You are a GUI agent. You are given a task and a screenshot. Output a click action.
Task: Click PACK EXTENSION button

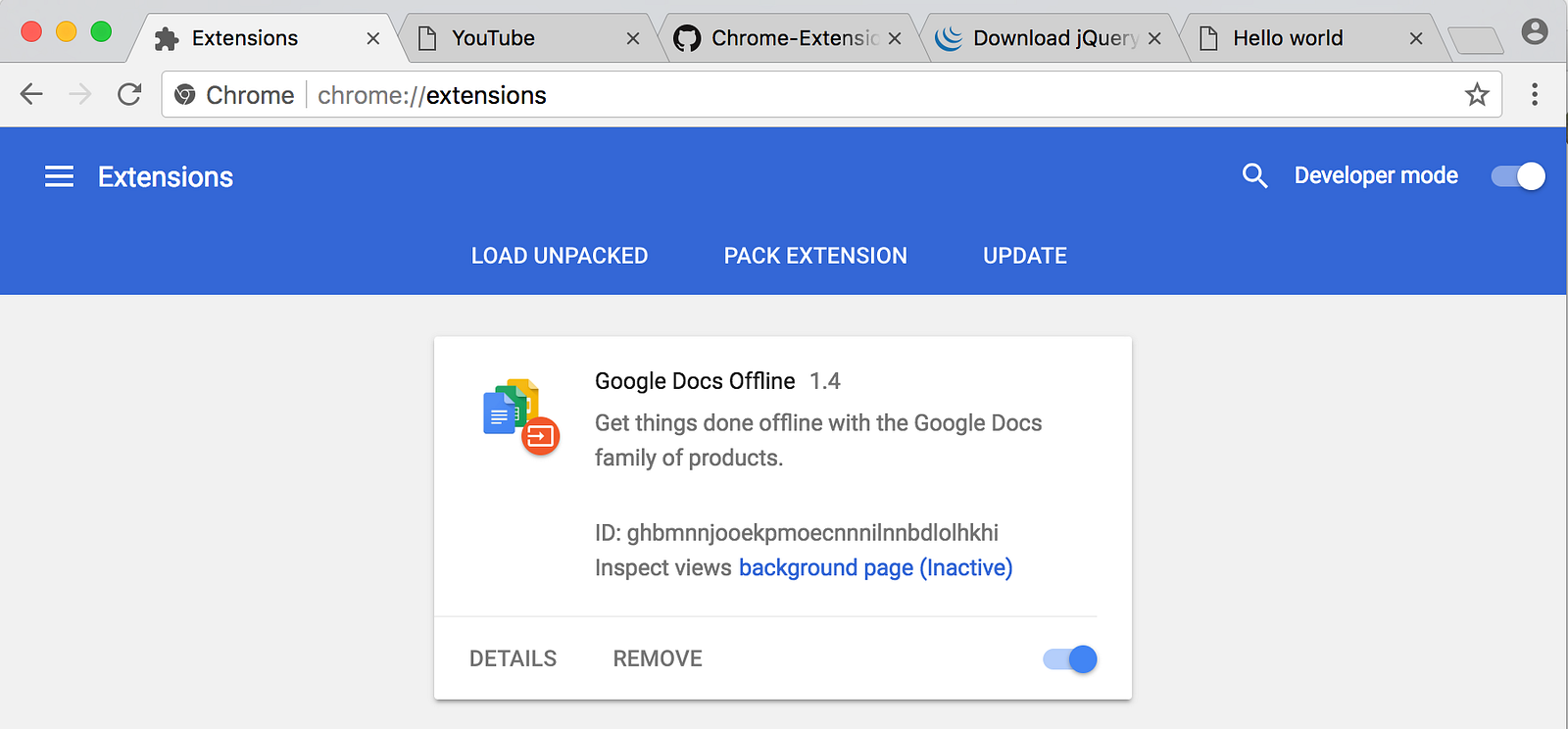(815, 256)
